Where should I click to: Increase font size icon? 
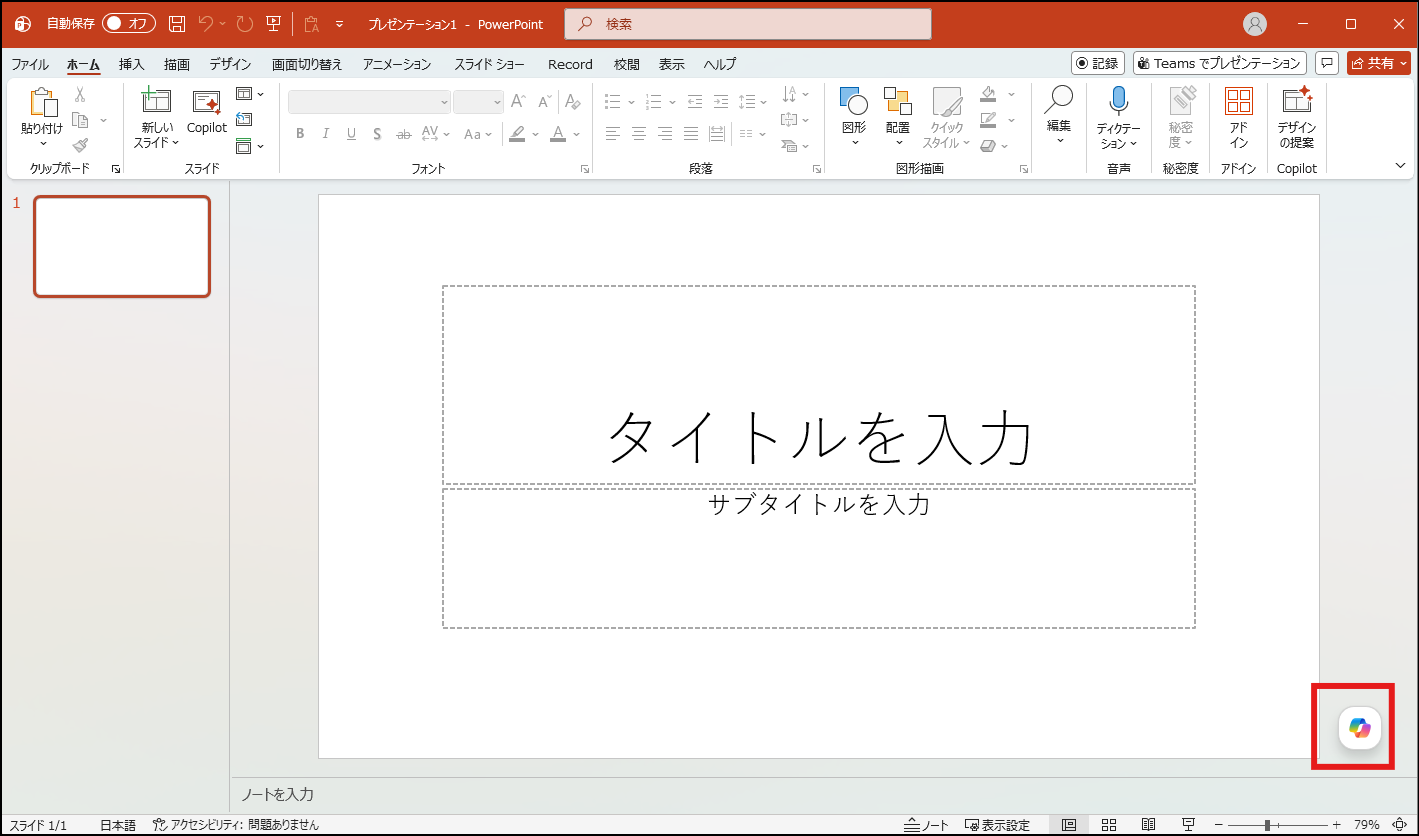click(518, 102)
